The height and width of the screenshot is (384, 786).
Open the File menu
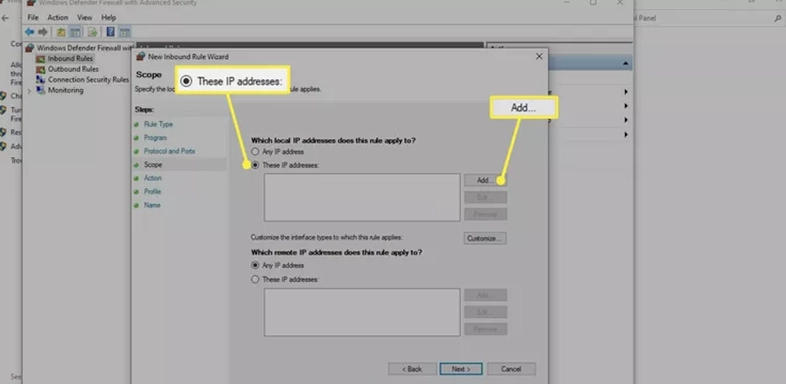[33, 18]
